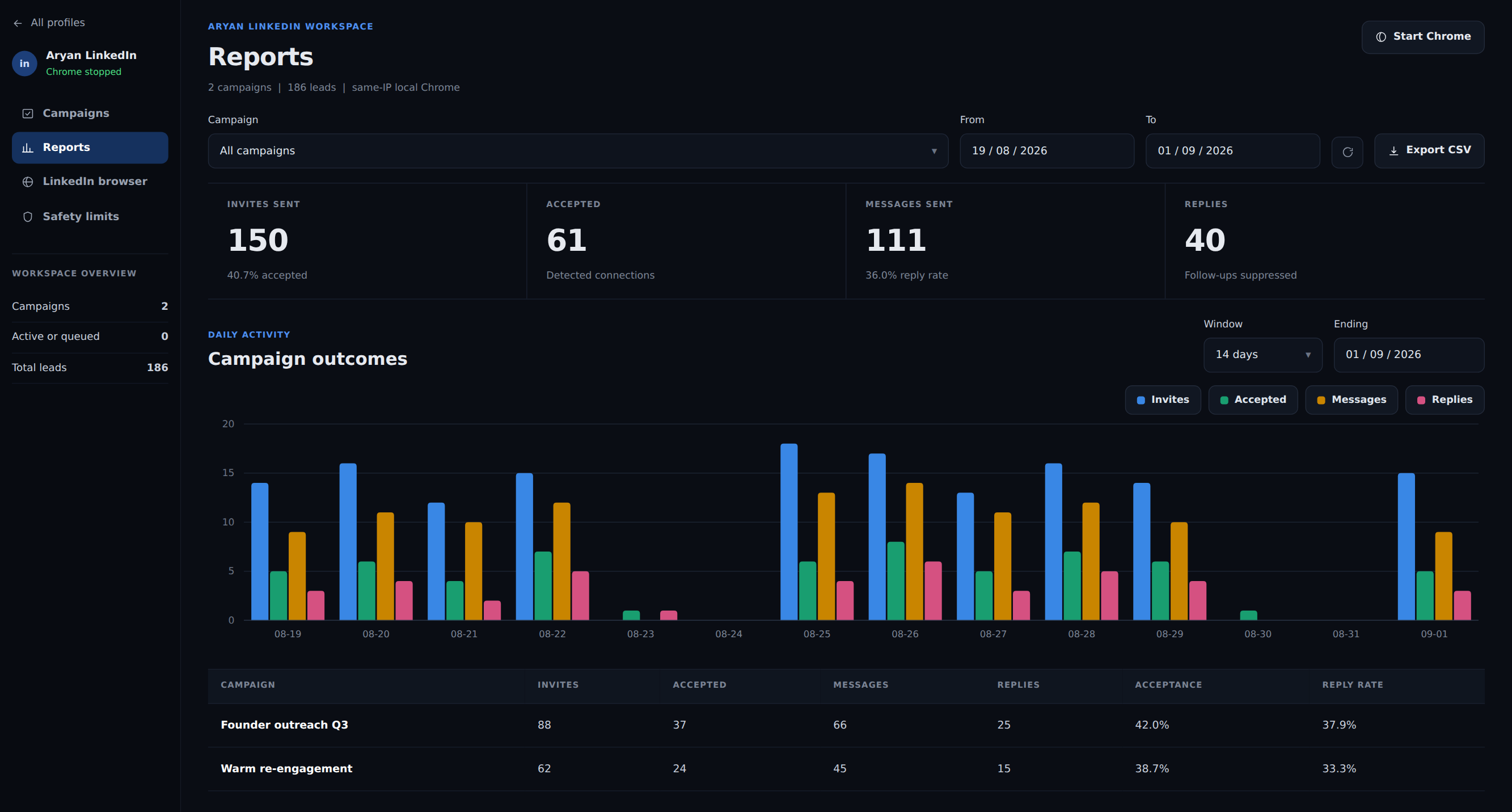The image size is (1512, 812).
Task: Open the All campaigns dropdown
Action: [x=578, y=151]
